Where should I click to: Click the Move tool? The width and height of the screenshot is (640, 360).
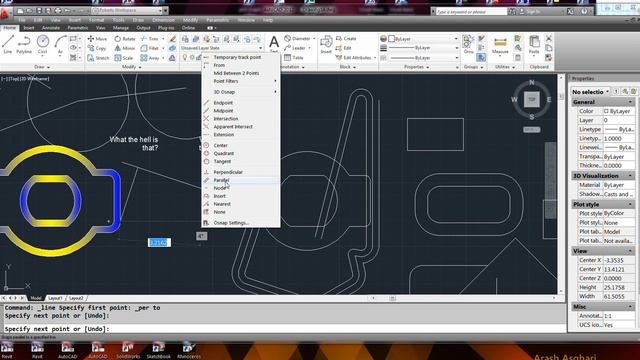click(x=98, y=39)
